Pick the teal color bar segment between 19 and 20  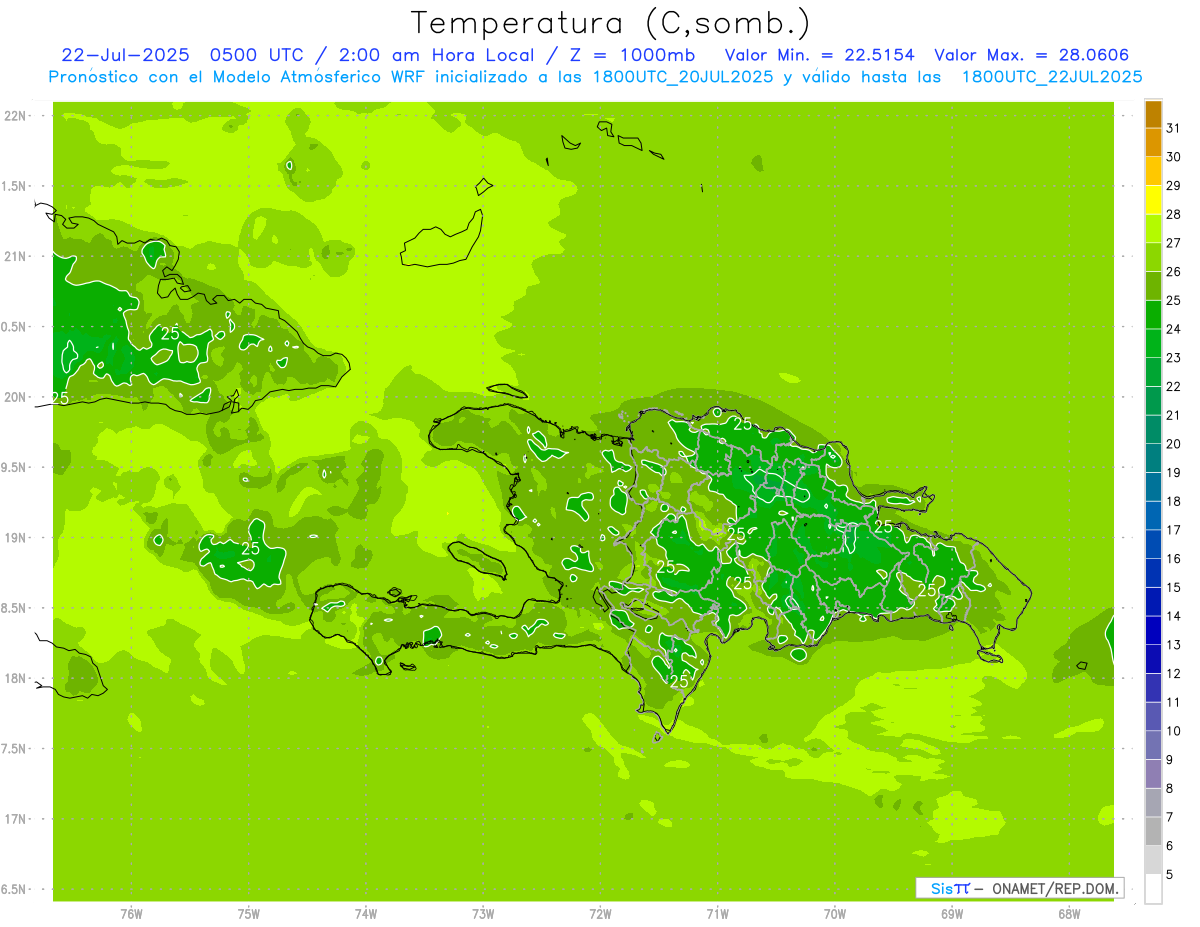(x=1153, y=458)
